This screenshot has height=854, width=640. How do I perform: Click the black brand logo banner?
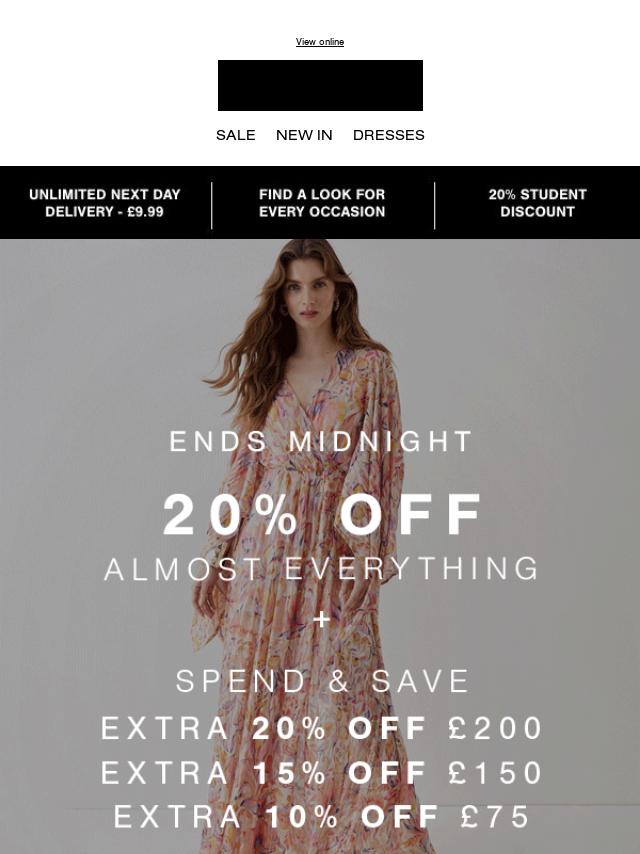320,86
